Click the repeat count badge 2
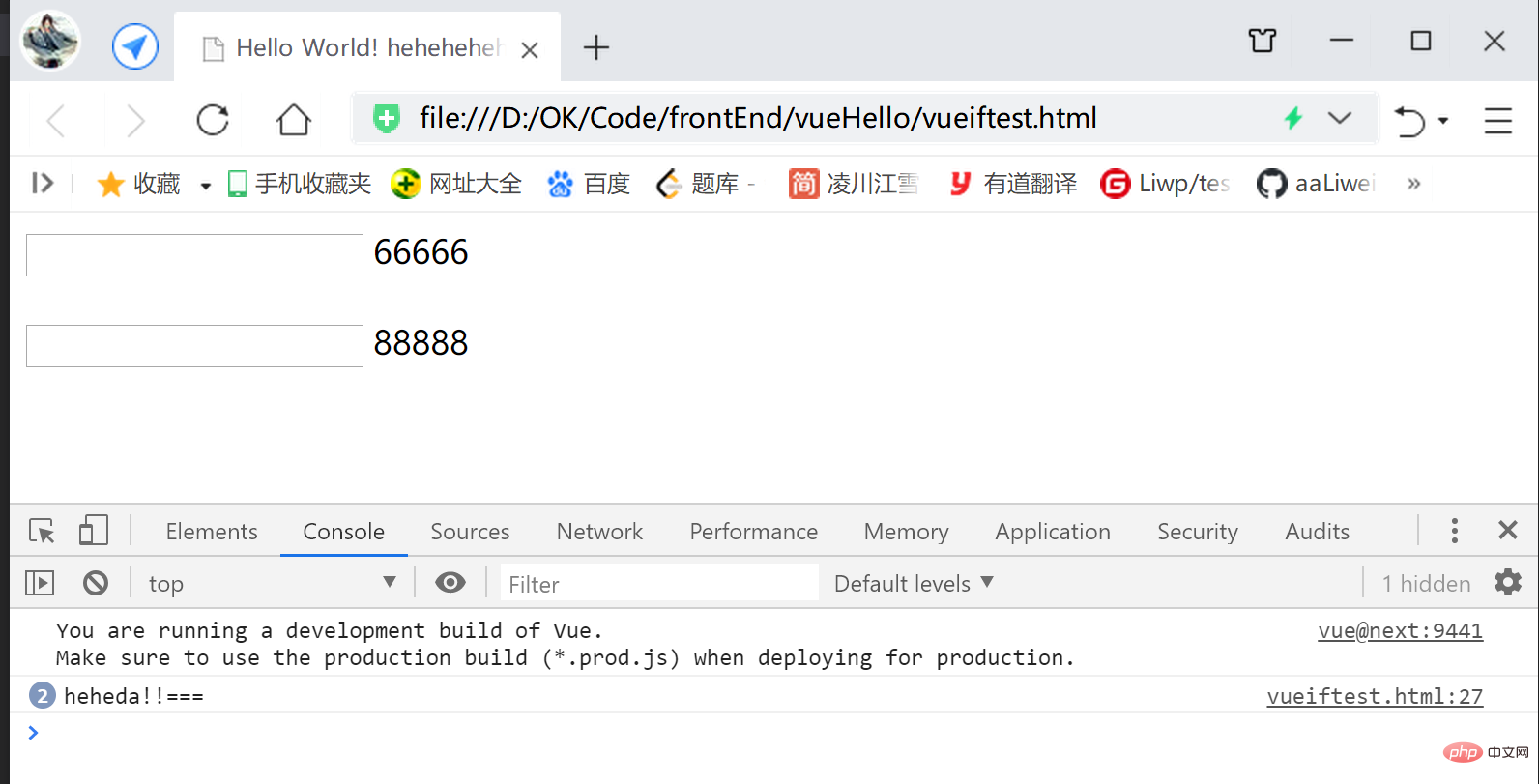The height and width of the screenshot is (784, 1539). pyautogui.click(x=42, y=696)
